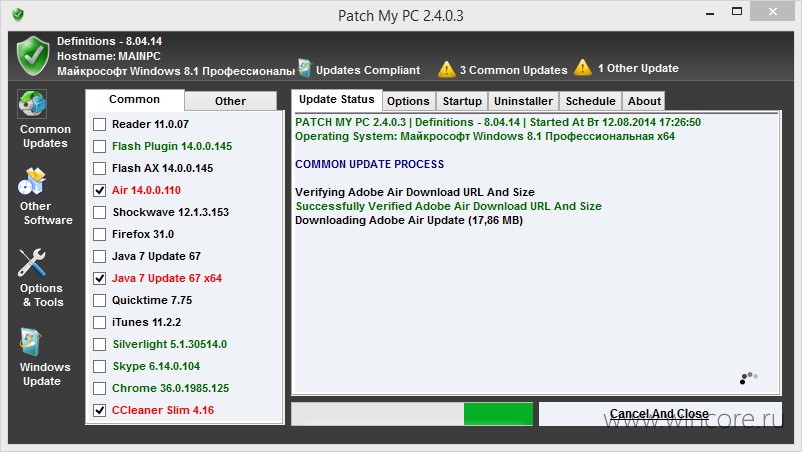Check the iTunes 11.2.2 checkbox
The height and width of the screenshot is (452, 802).
(99, 322)
